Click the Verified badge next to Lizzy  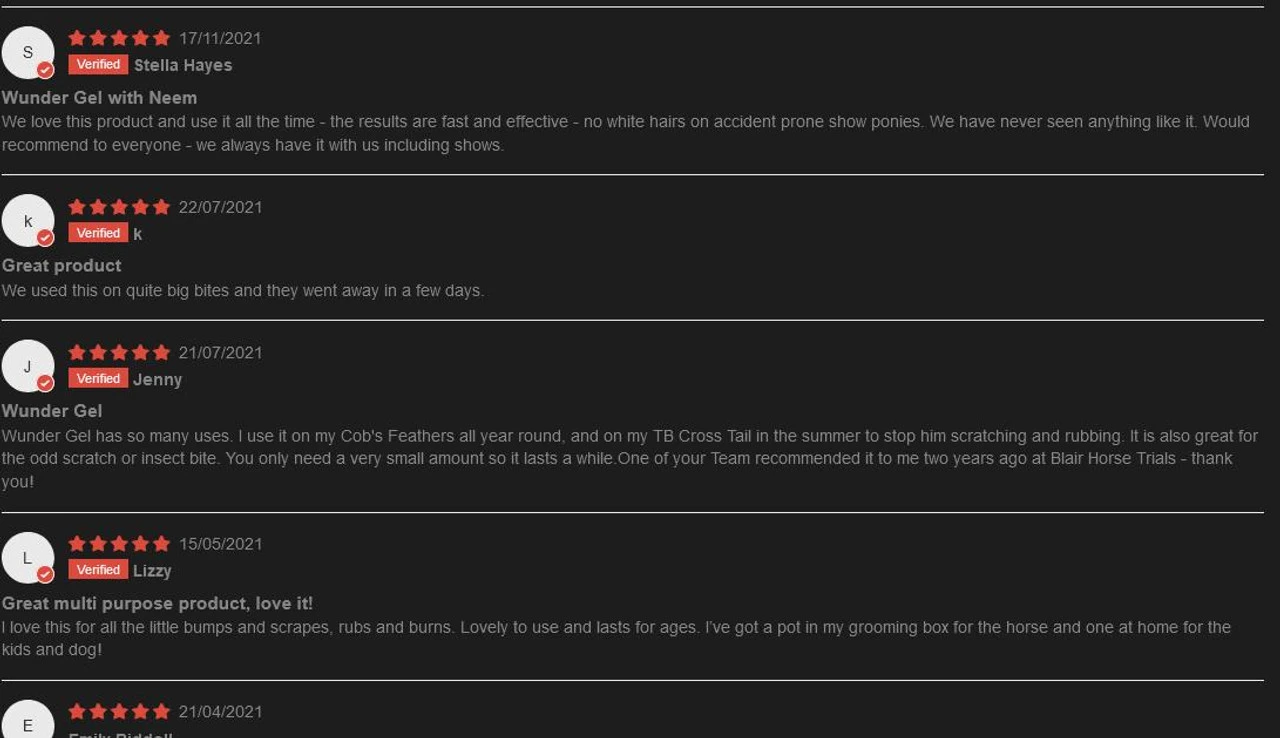point(98,569)
